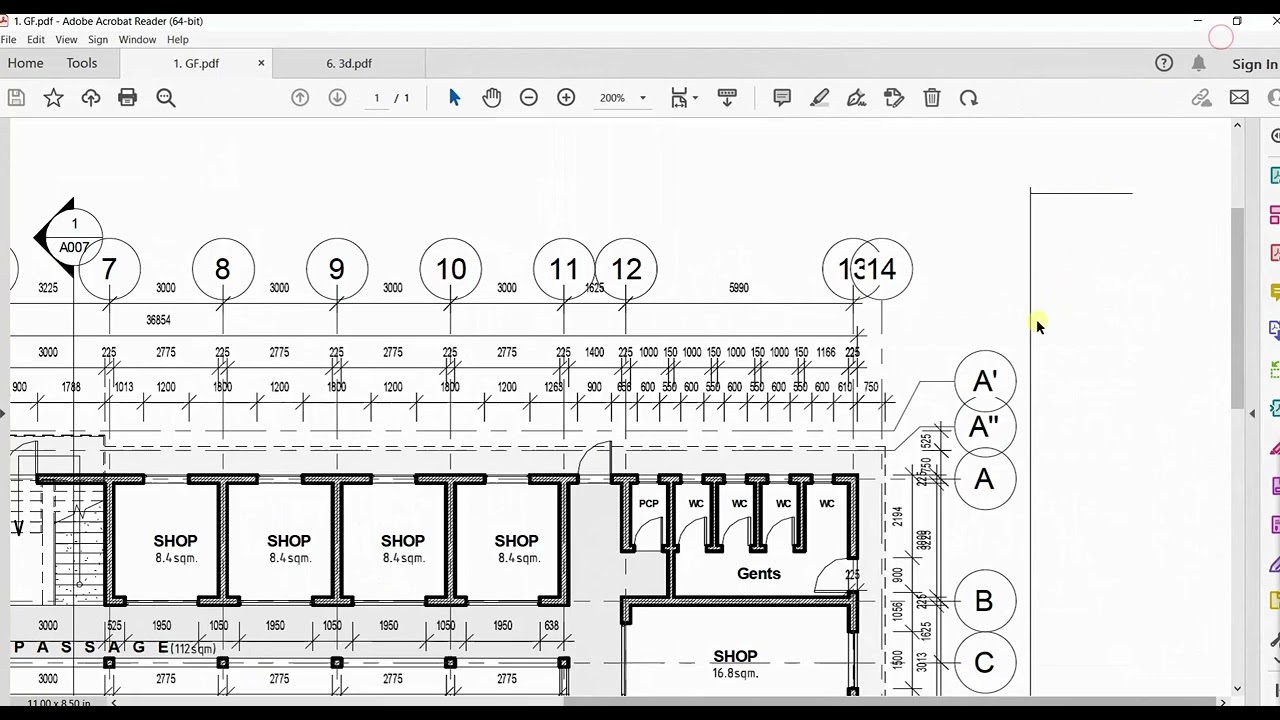Upload the file to cloud storage
Image resolution: width=1280 pixels, height=720 pixels.
(91, 98)
